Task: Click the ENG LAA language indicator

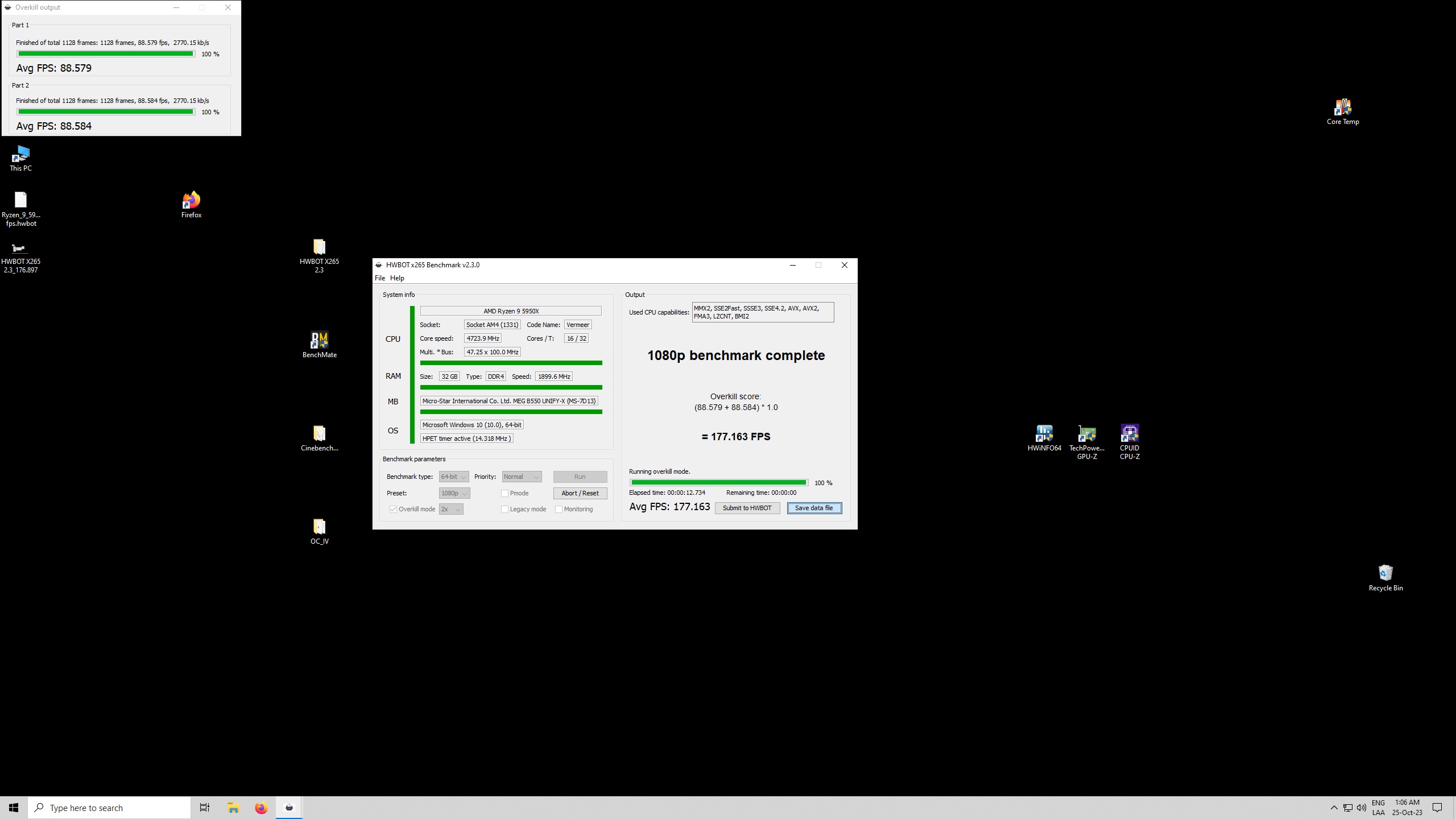Action: [x=1378, y=808]
